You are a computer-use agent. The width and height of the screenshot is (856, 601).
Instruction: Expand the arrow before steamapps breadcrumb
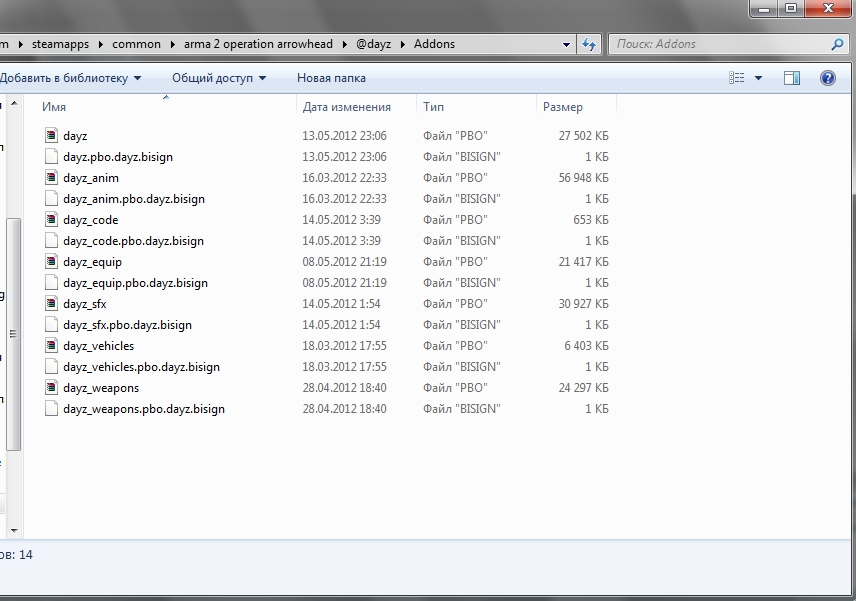click(21, 44)
